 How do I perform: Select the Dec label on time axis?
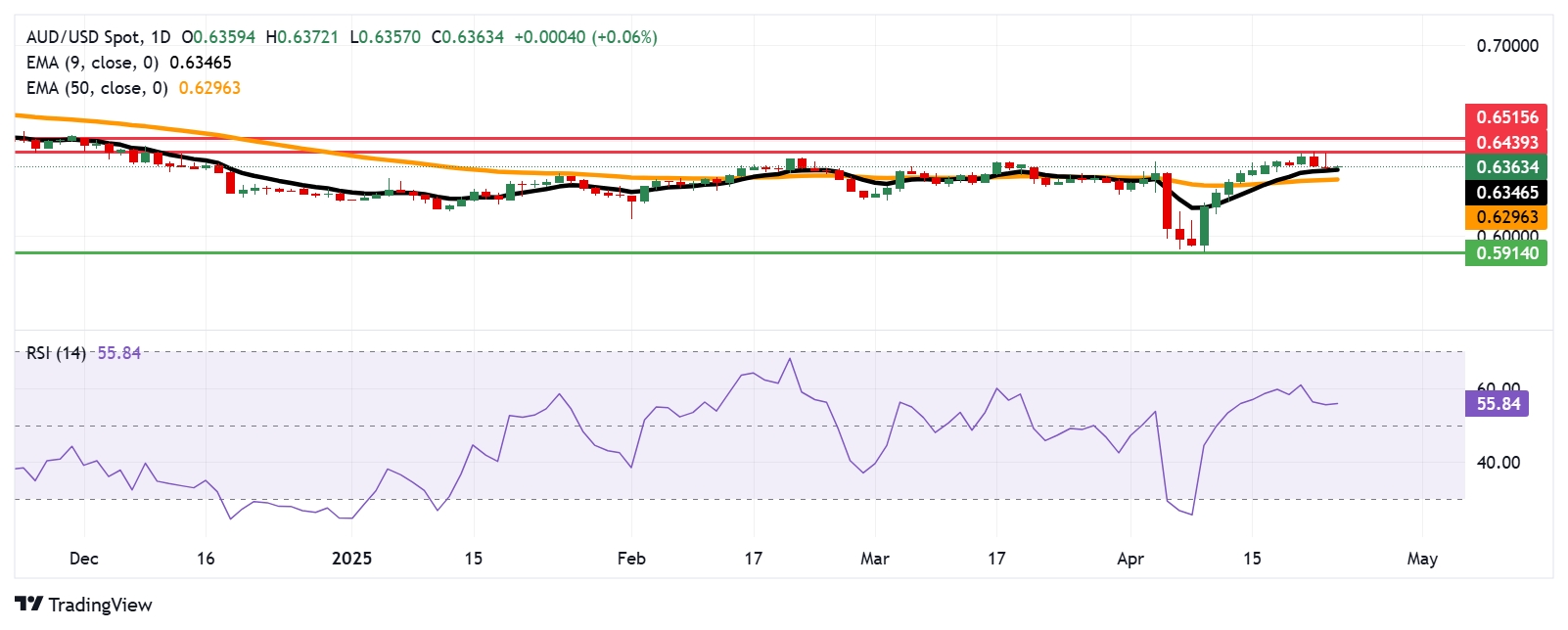point(84,559)
